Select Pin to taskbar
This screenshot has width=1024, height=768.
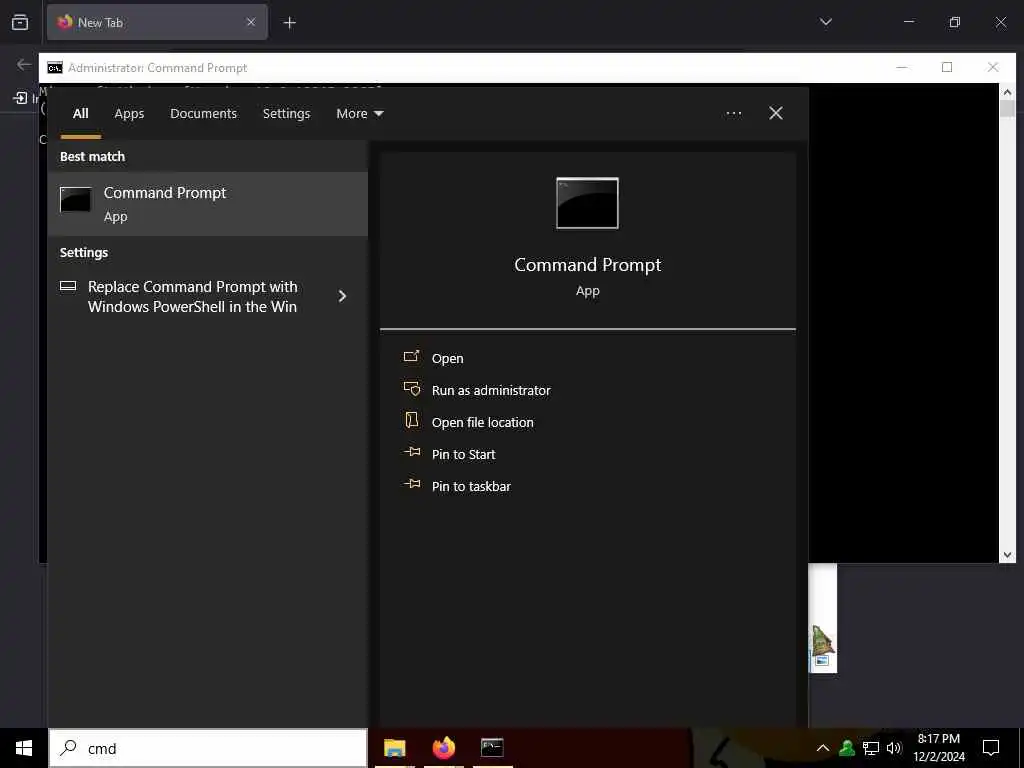[471, 487]
